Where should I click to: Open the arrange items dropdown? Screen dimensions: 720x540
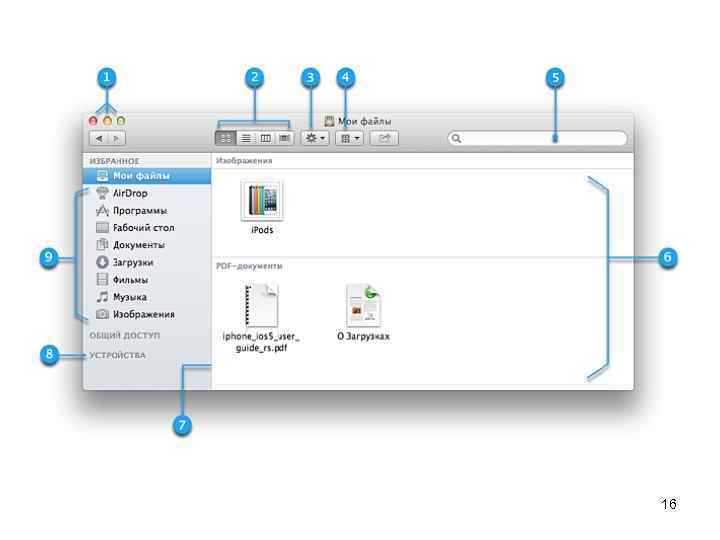point(349,138)
